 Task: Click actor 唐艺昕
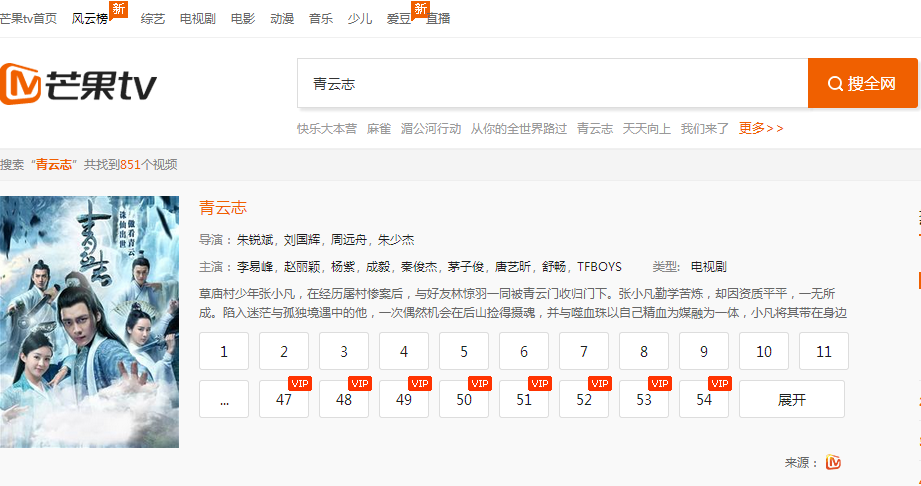(x=513, y=267)
